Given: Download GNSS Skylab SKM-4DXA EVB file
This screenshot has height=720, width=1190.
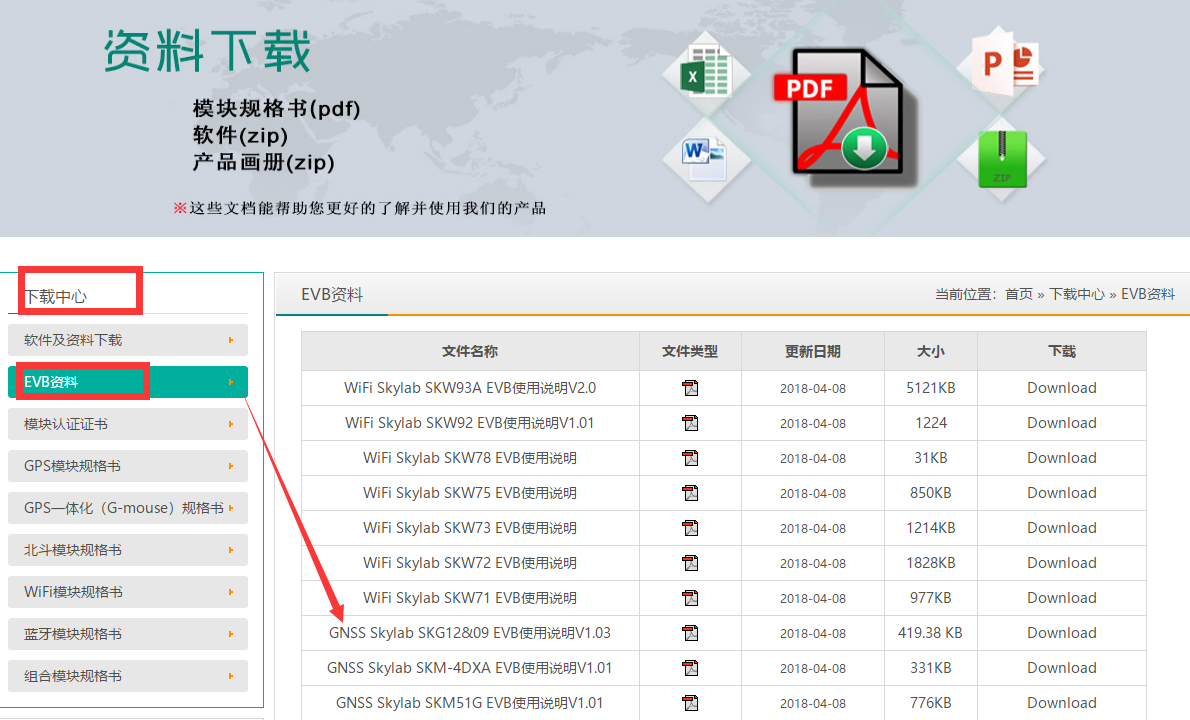Looking at the screenshot, I should point(1061,668).
